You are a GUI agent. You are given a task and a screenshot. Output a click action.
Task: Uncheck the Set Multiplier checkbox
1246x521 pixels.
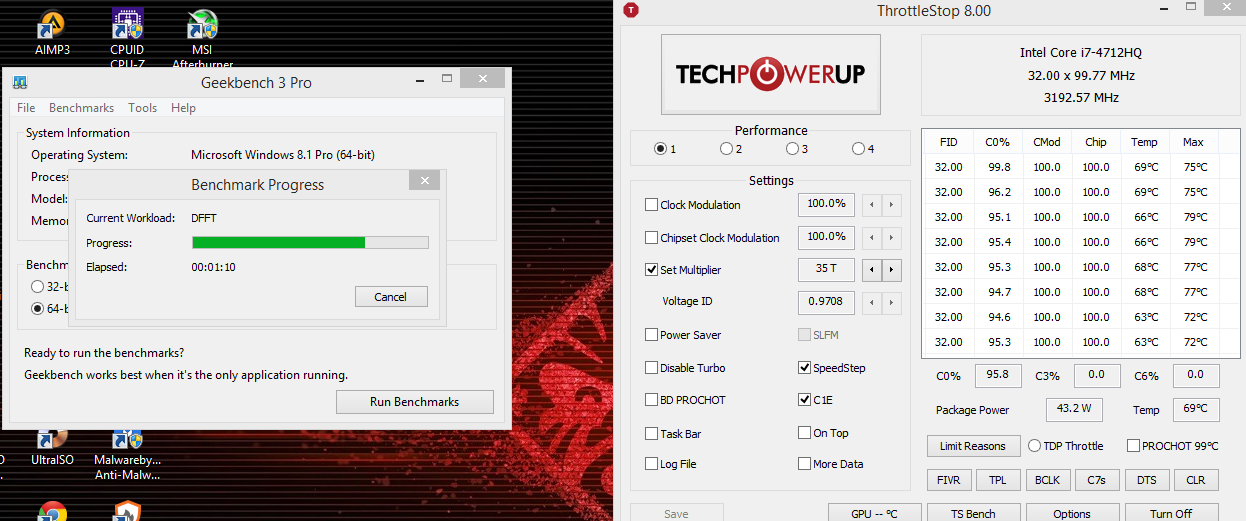[x=652, y=270]
